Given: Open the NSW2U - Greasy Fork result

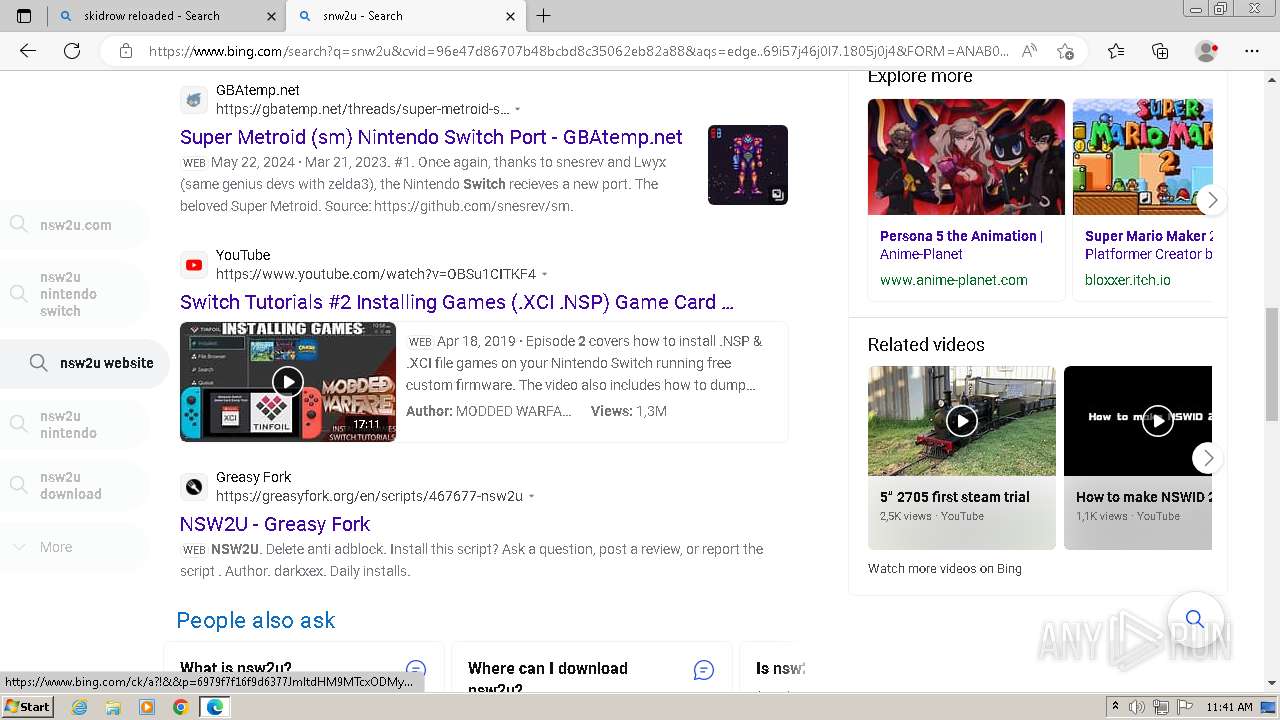Looking at the screenshot, I should tap(275, 524).
